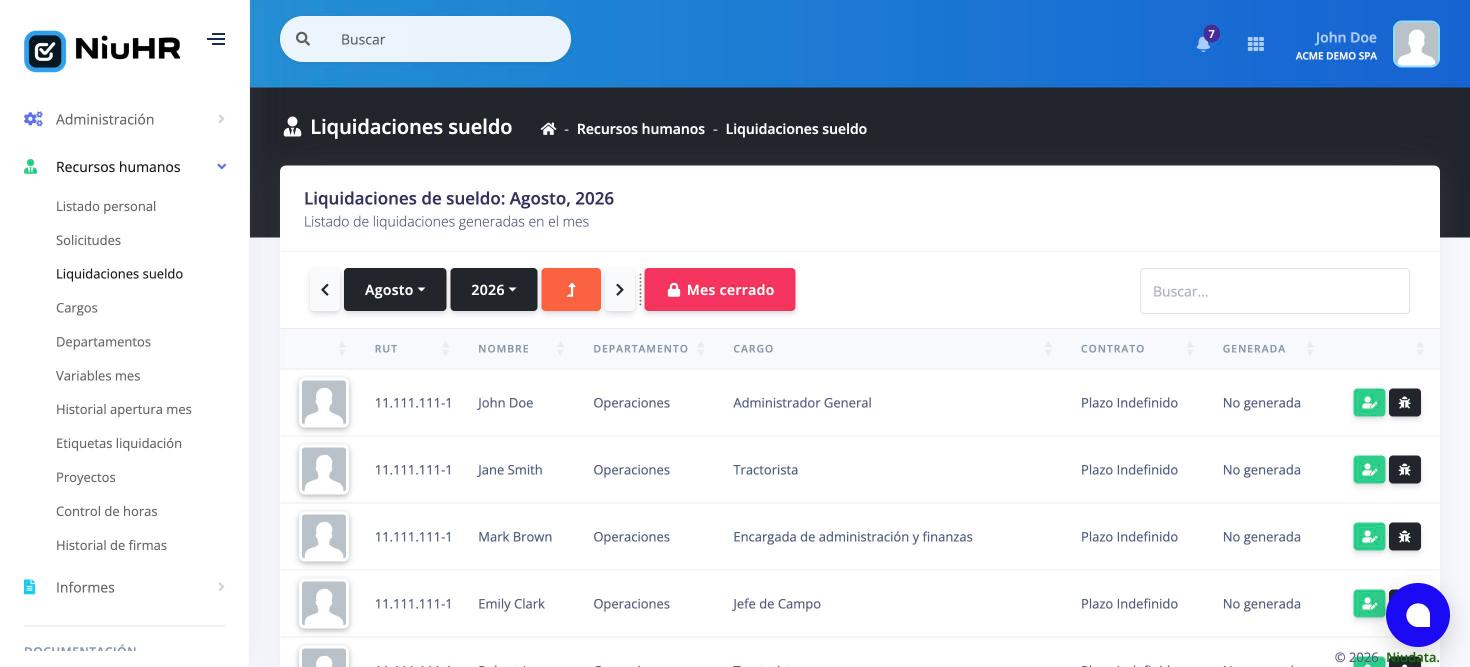Go to the previous month

(325, 290)
